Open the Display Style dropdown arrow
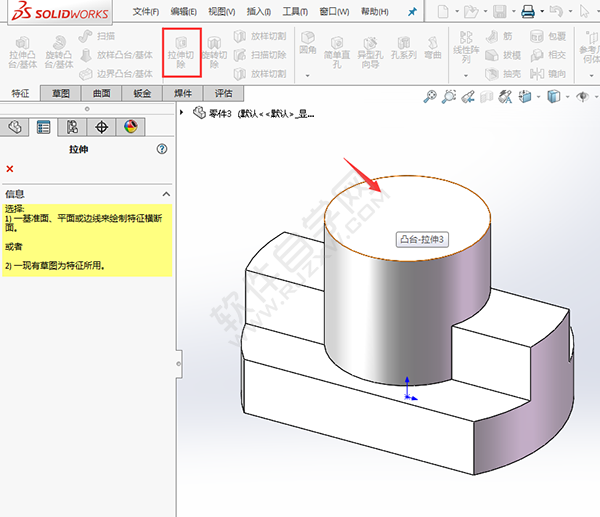The width and height of the screenshot is (600, 517). click(x=567, y=97)
